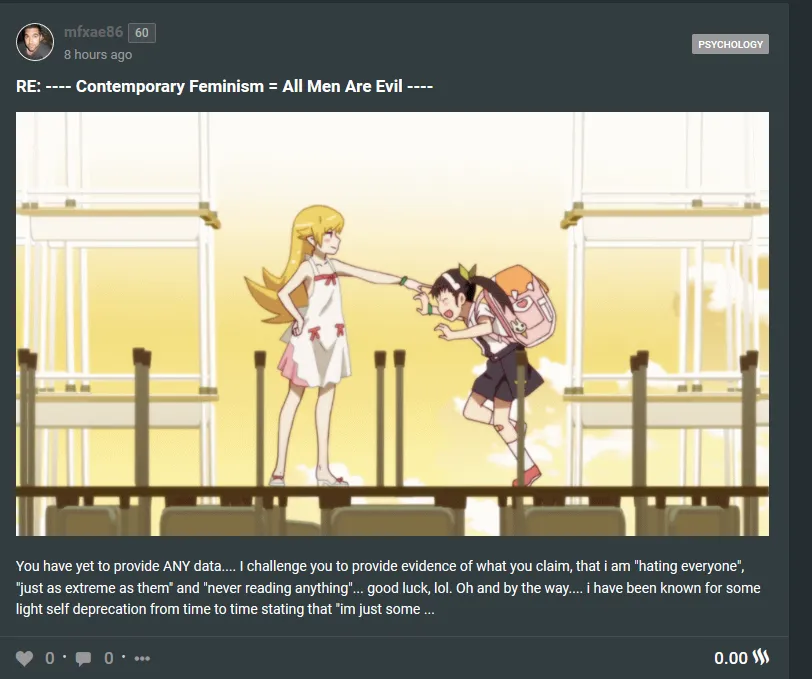Click the Steem logo next to payout
This screenshot has width=812, height=679.
pos(760,657)
